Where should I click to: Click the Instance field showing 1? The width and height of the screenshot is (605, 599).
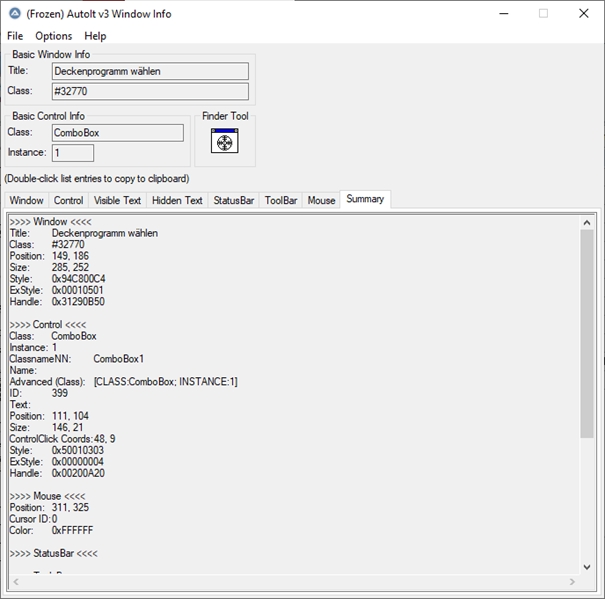(x=73, y=153)
